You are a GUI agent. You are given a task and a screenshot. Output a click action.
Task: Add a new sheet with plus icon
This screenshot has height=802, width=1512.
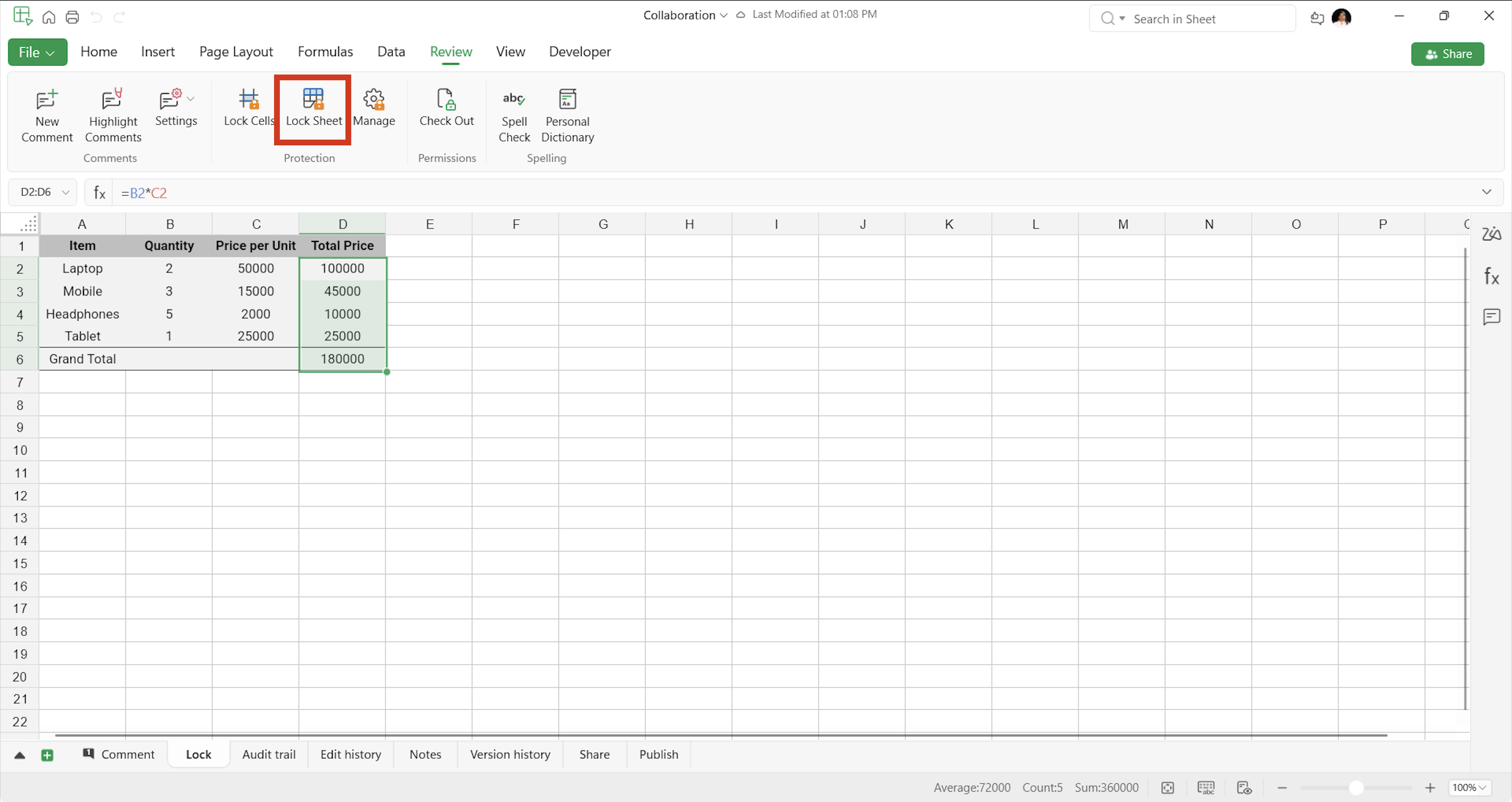pos(48,755)
